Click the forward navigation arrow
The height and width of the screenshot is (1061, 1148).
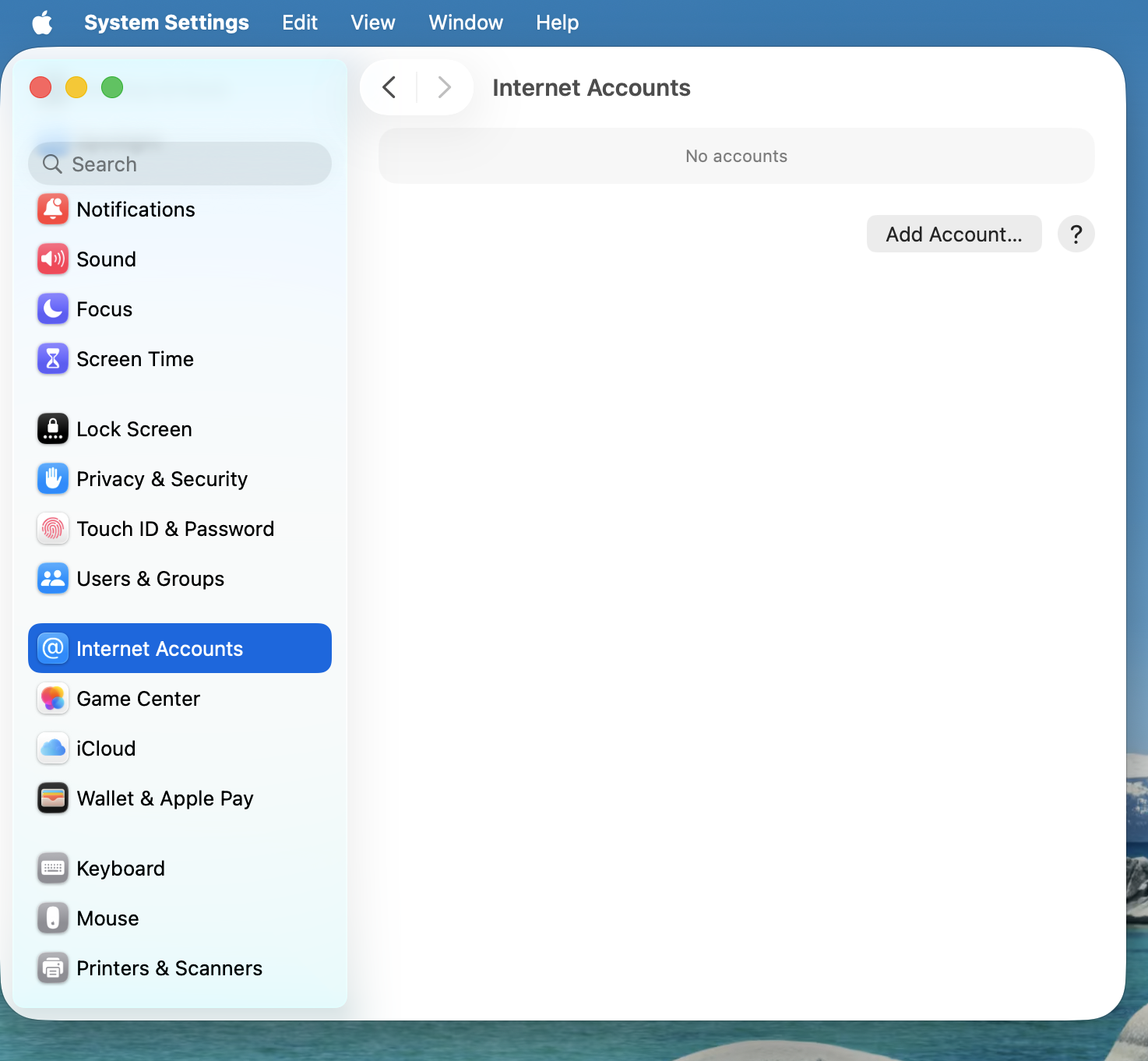[x=444, y=87]
